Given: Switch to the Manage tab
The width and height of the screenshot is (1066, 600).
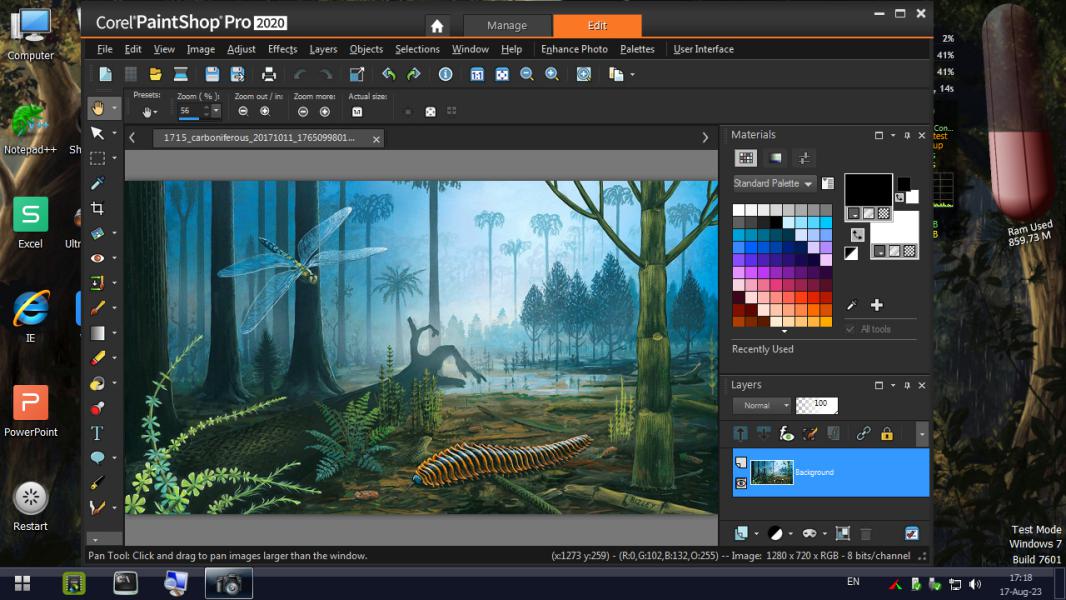Looking at the screenshot, I should tap(507, 26).
